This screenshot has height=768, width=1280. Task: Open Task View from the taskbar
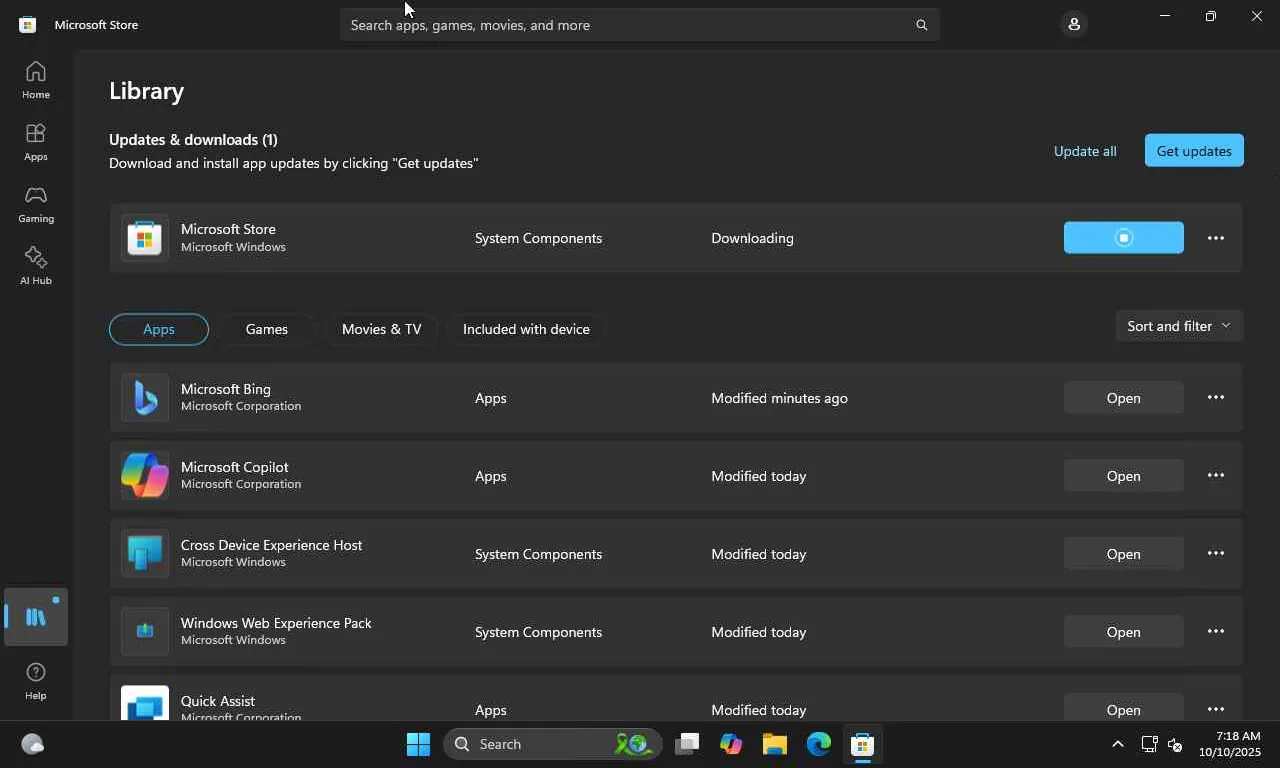687,744
